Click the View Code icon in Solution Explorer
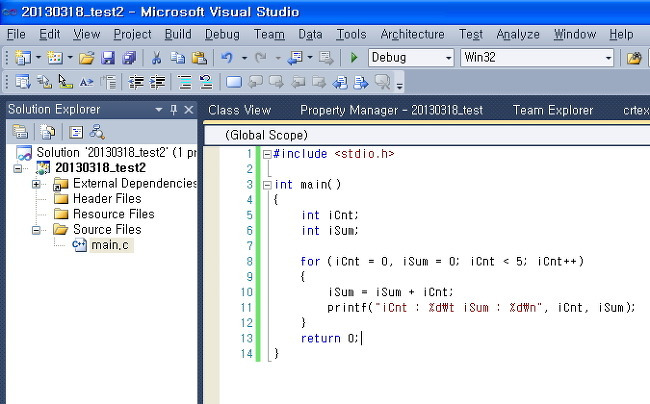The height and width of the screenshot is (404, 650). coord(76,132)
